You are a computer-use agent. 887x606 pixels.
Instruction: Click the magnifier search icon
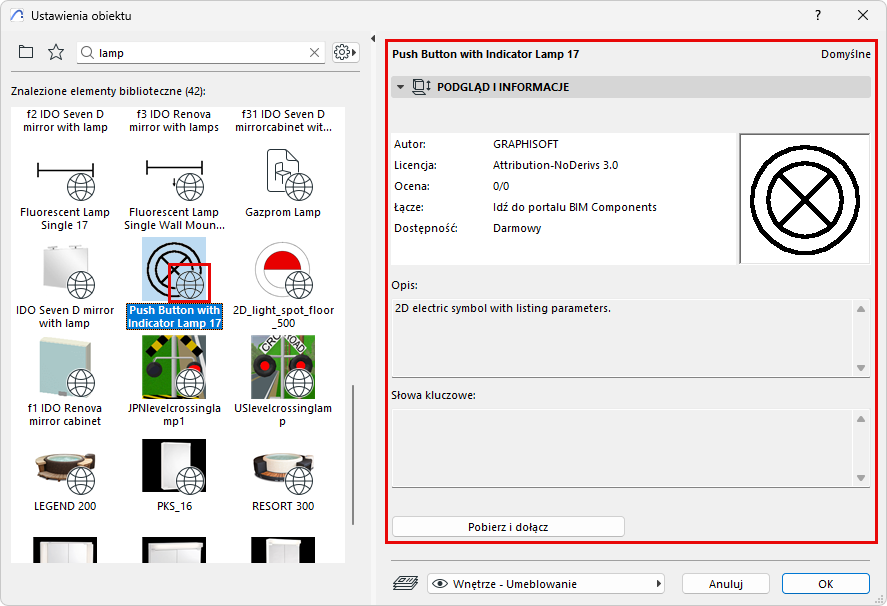(87, 53)
